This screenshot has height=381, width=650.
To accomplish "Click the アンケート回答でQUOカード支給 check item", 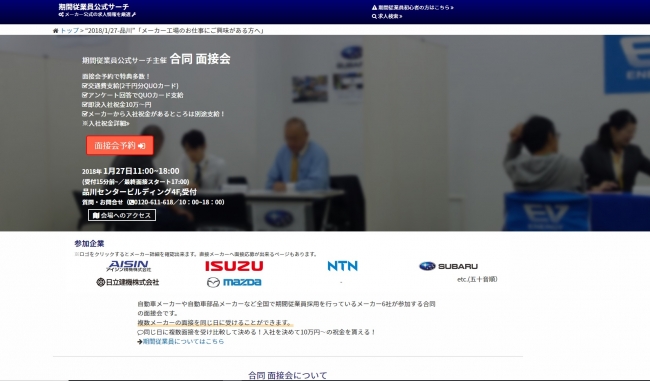I will [133, 95].
